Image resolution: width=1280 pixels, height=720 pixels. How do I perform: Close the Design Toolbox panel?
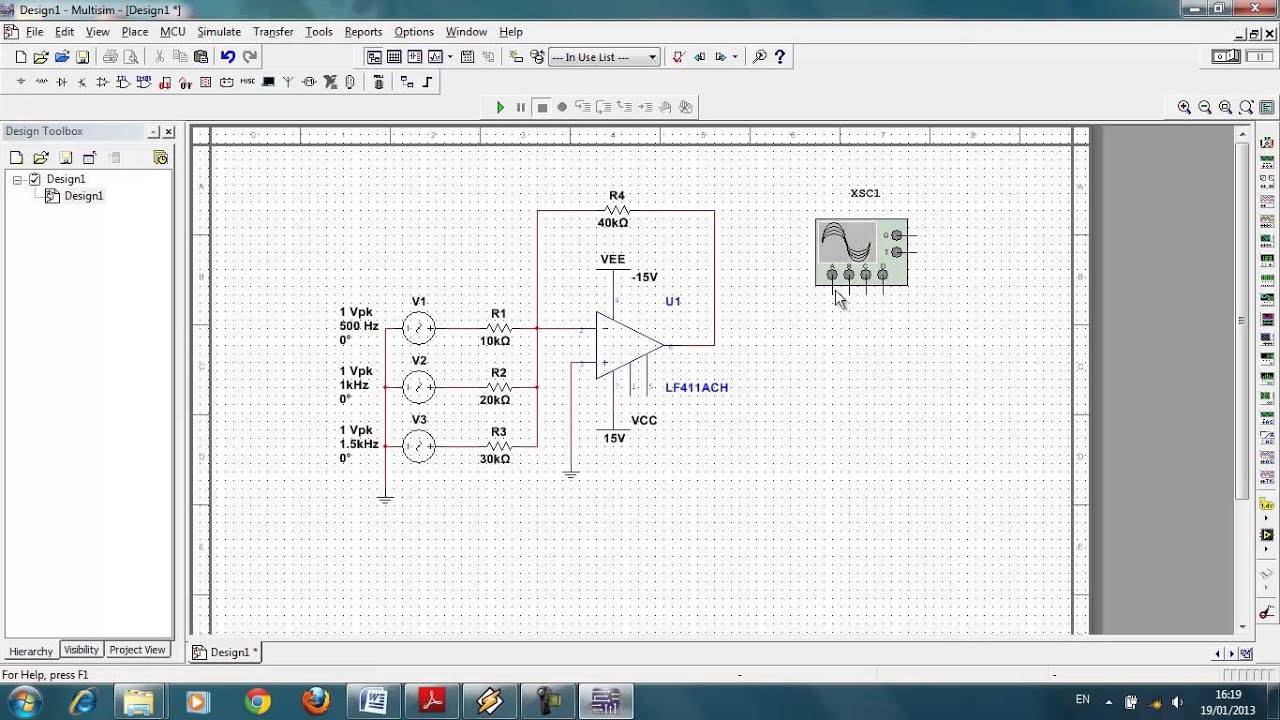click(168, 132)
